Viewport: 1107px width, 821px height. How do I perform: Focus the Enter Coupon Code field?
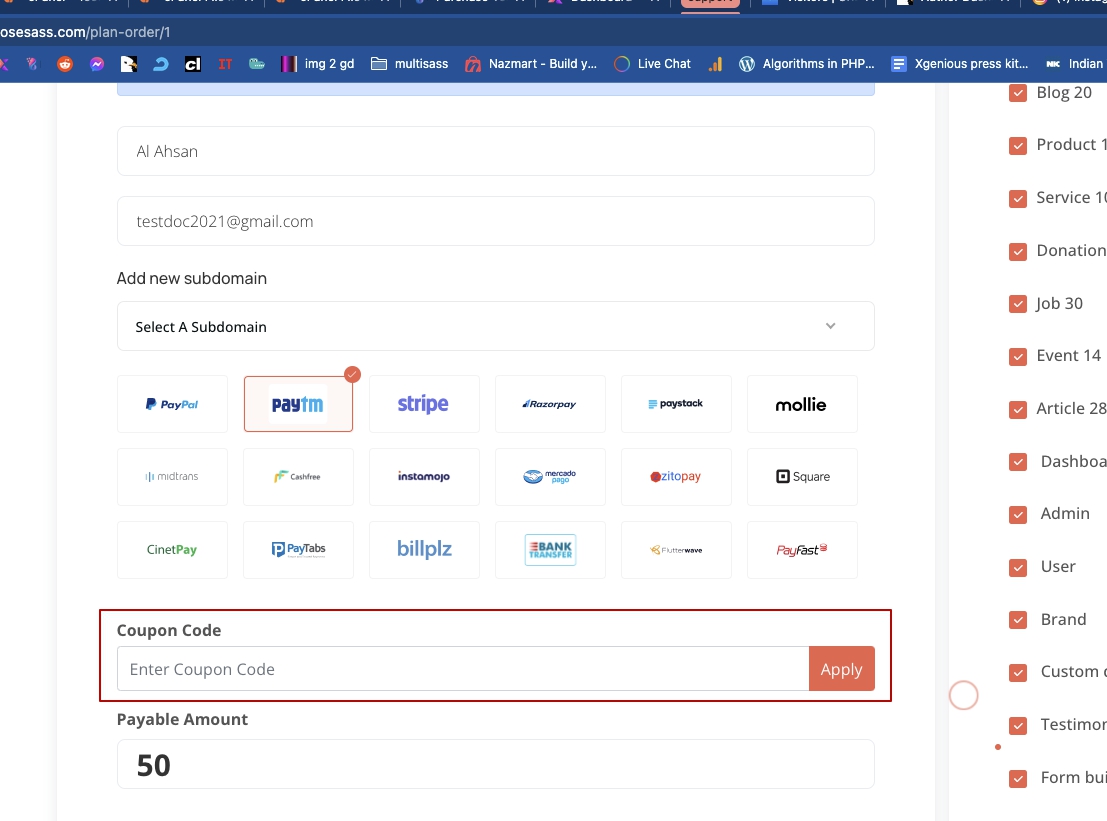463,669
